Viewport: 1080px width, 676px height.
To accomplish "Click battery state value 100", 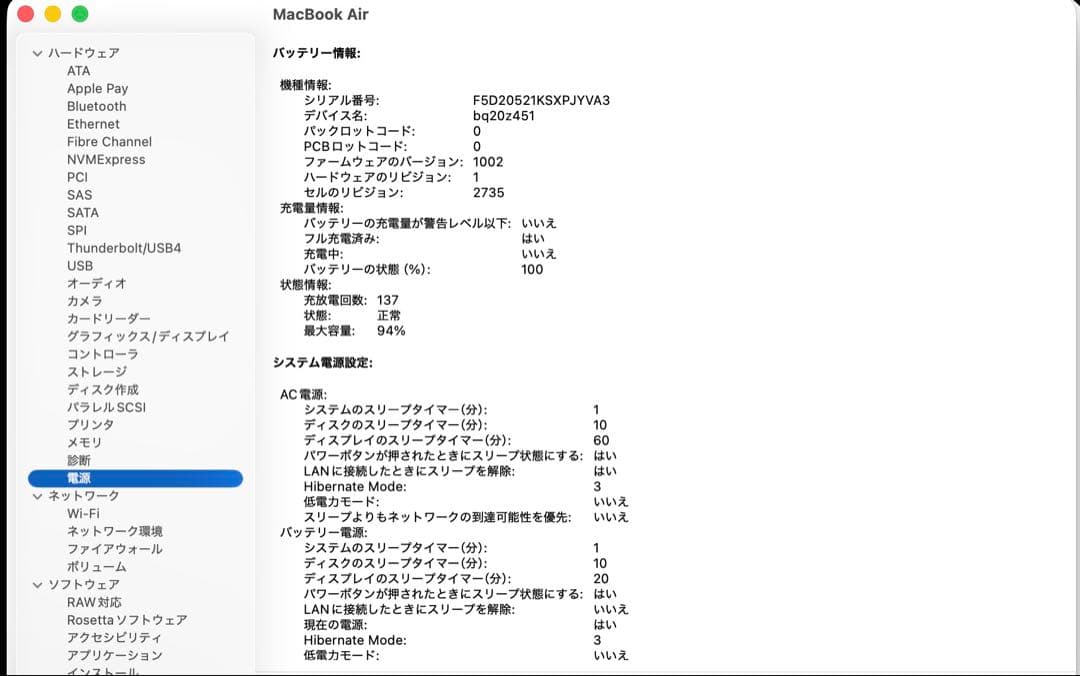I will (532, 269).
